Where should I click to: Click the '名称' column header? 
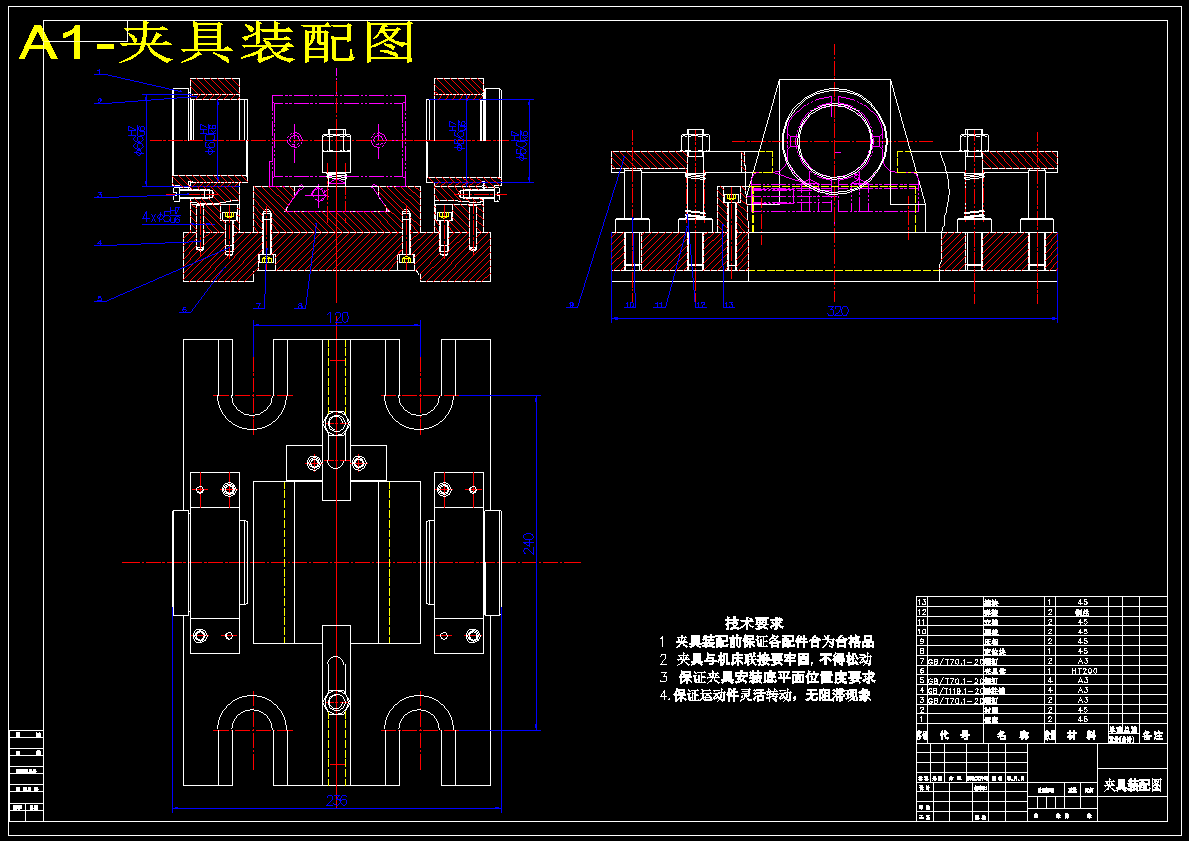1011,735
